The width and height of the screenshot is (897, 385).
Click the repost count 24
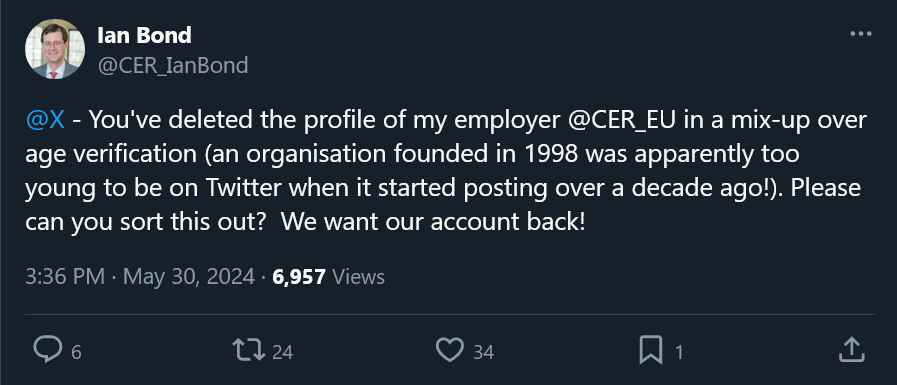282,352
